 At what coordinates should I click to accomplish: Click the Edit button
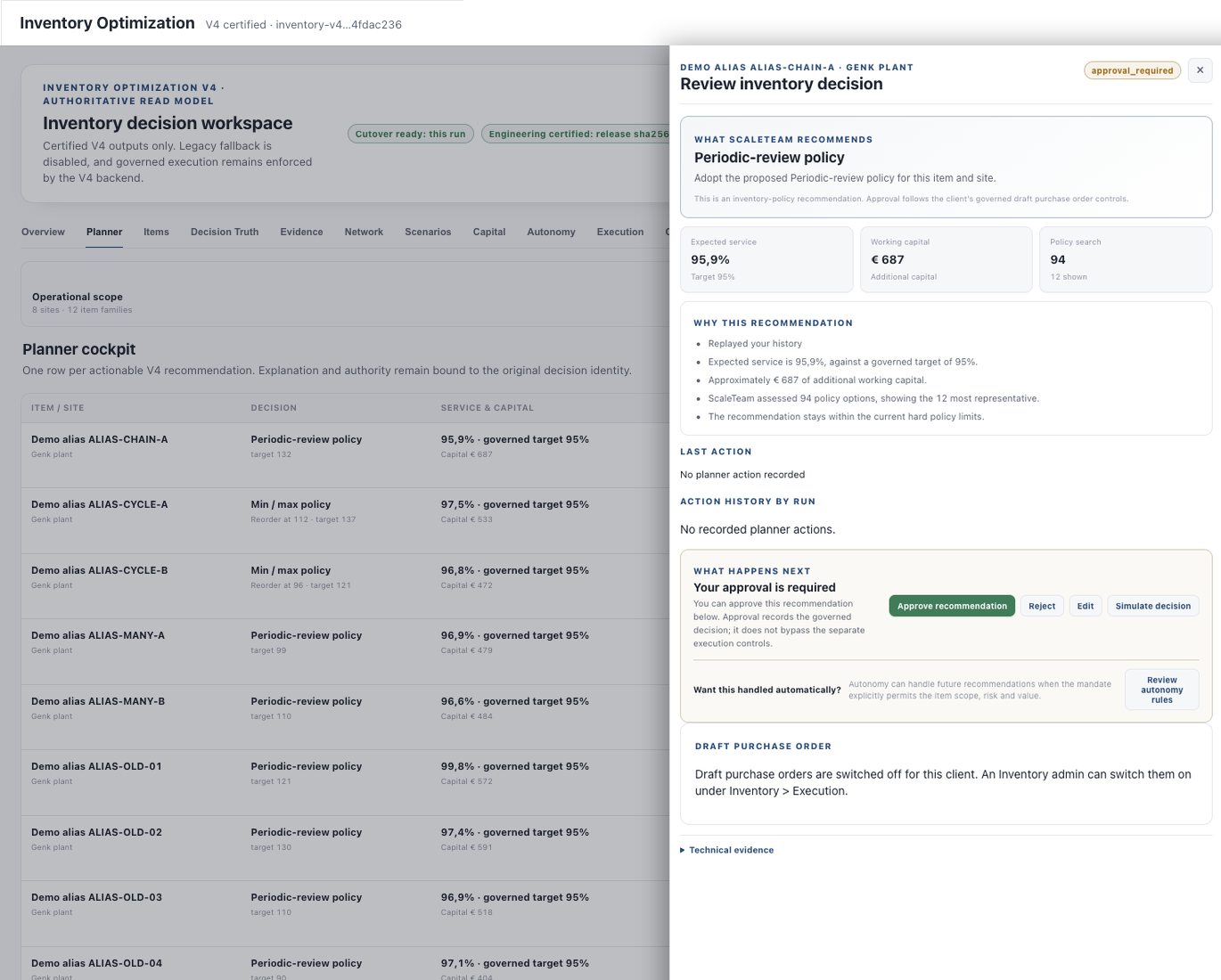pyautogui.click(x=1086, y=606)
